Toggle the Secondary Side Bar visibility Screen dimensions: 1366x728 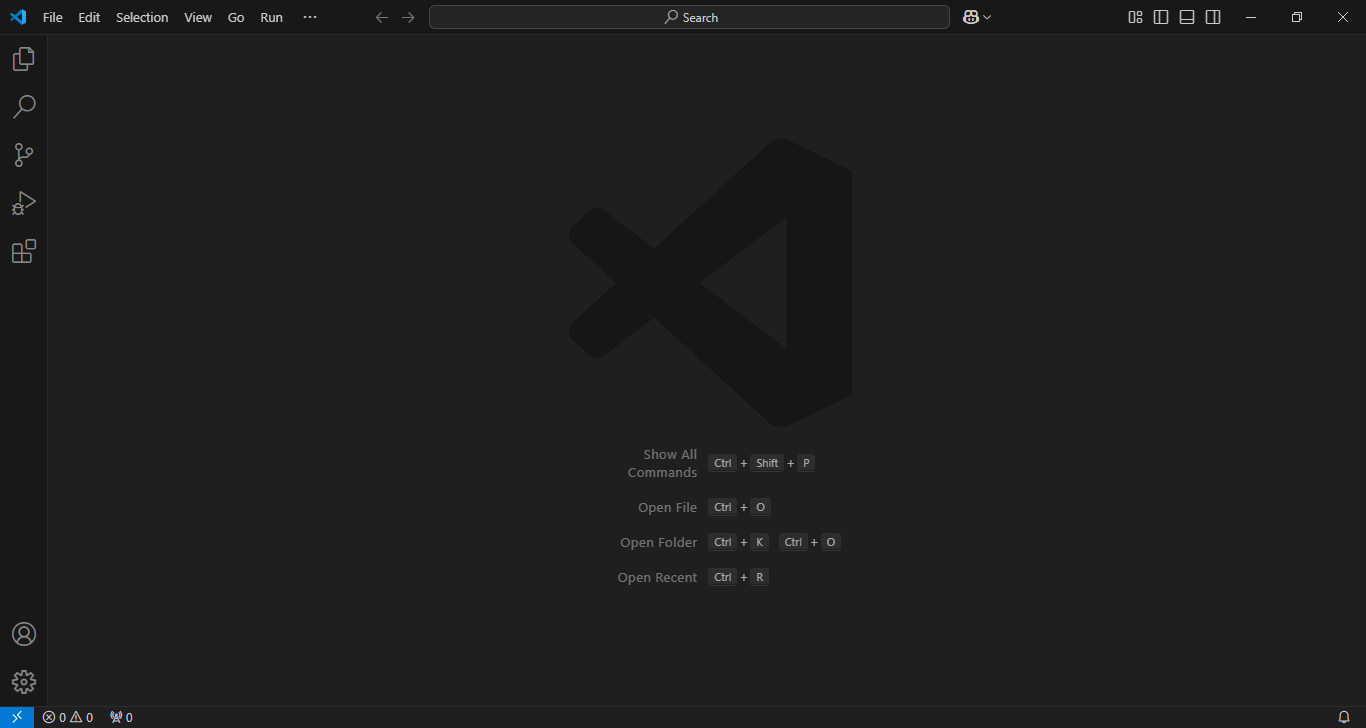(x=1213, y=17)
